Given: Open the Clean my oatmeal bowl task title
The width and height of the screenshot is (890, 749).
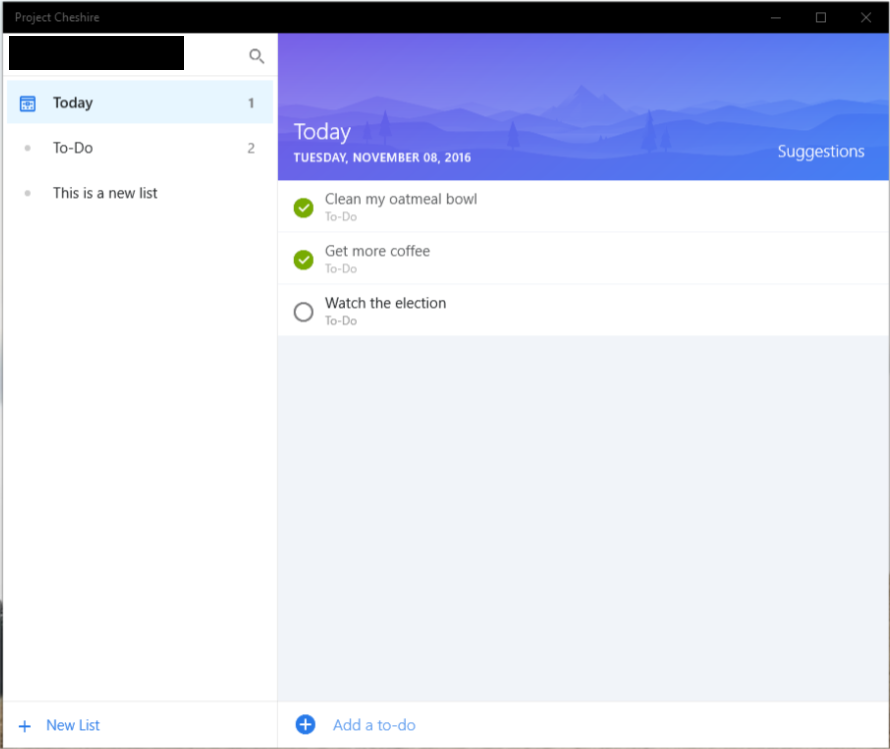Looking at the screenshot, I should (x=401, y=199).
